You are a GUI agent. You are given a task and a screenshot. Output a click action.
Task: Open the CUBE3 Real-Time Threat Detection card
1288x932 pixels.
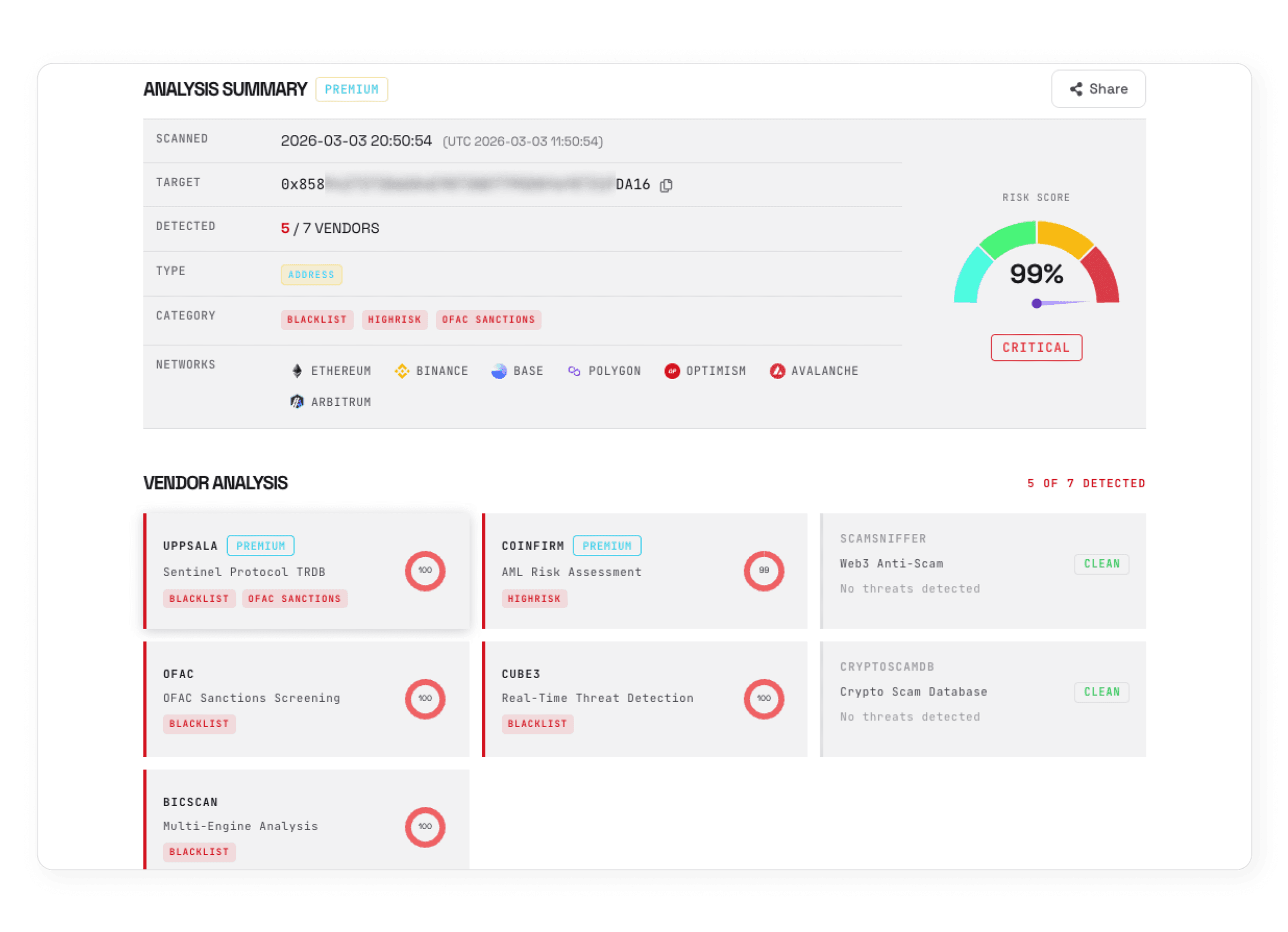coord(644,699)
